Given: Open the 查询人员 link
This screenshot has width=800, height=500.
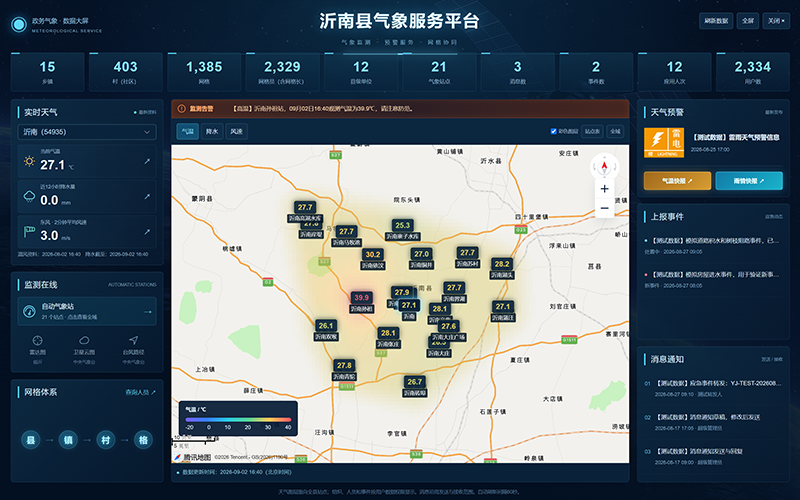Looking at the screenshot, I should (140, 392).
